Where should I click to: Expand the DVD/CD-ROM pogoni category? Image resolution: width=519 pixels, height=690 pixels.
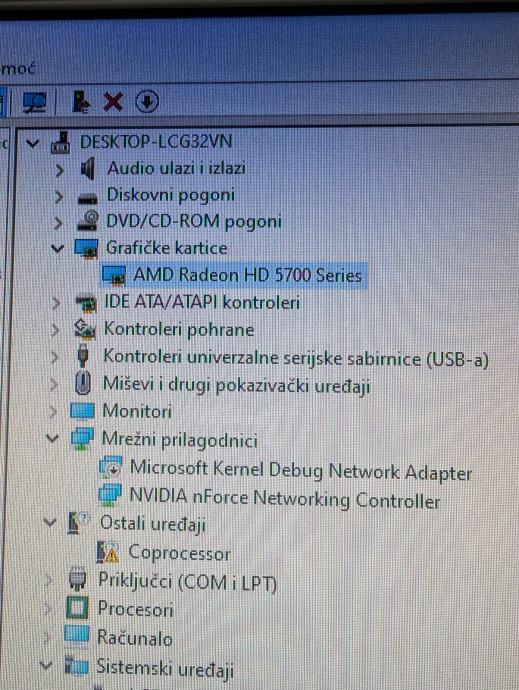(58, 223)
